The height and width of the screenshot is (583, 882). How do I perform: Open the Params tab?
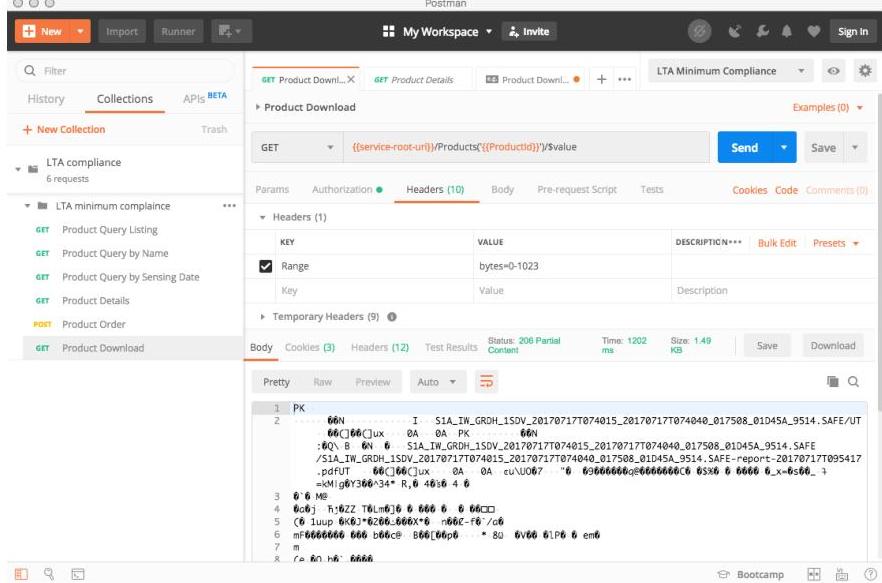pos(272,190)
